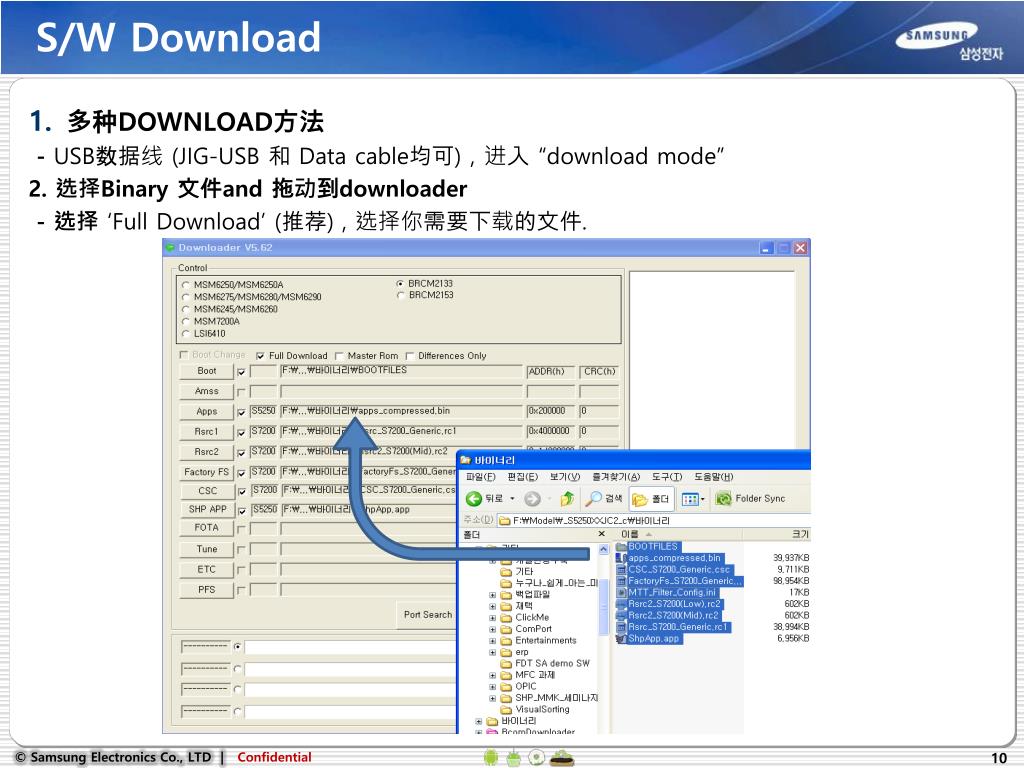This screenshot has width=1024, height=768.
Task: Select the Rsrc2_S7200(Mid).rc2 file icon
Action: point(621,615)
